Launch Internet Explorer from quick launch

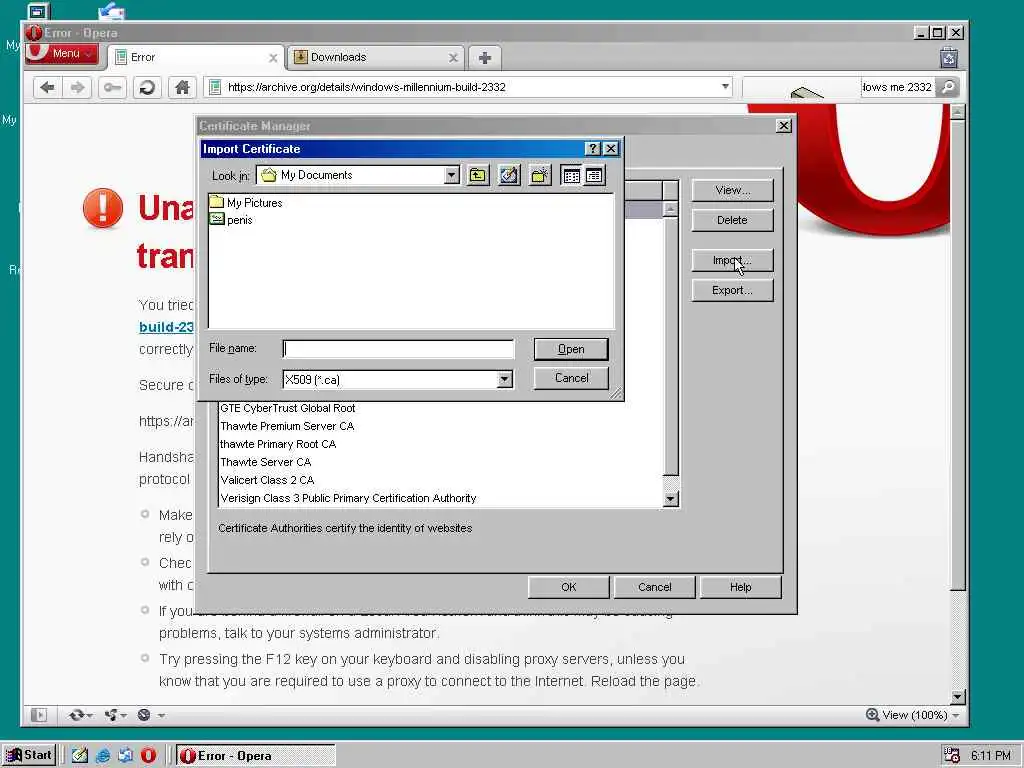(103, 755)
